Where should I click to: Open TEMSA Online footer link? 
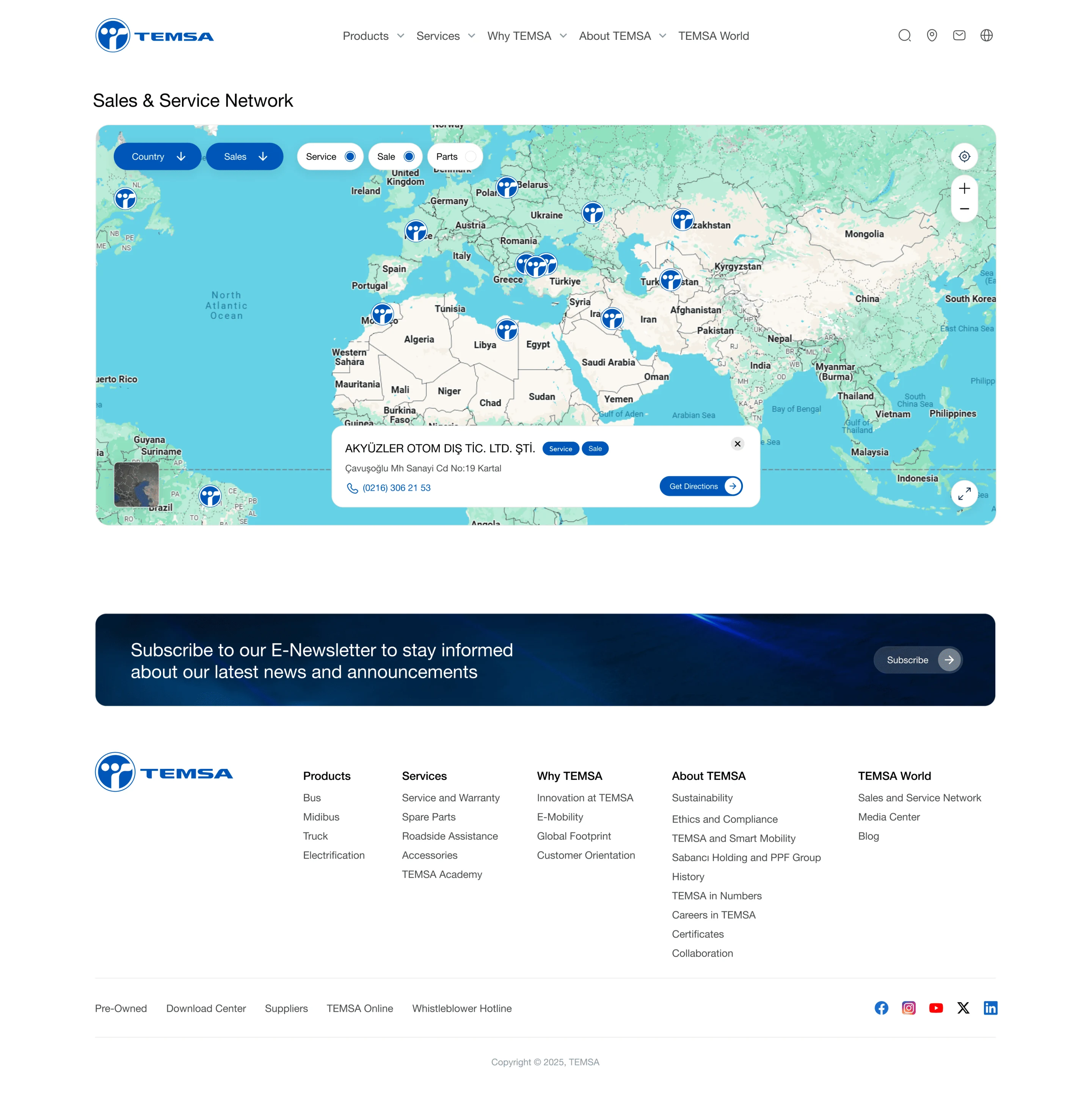(360, 1008)
